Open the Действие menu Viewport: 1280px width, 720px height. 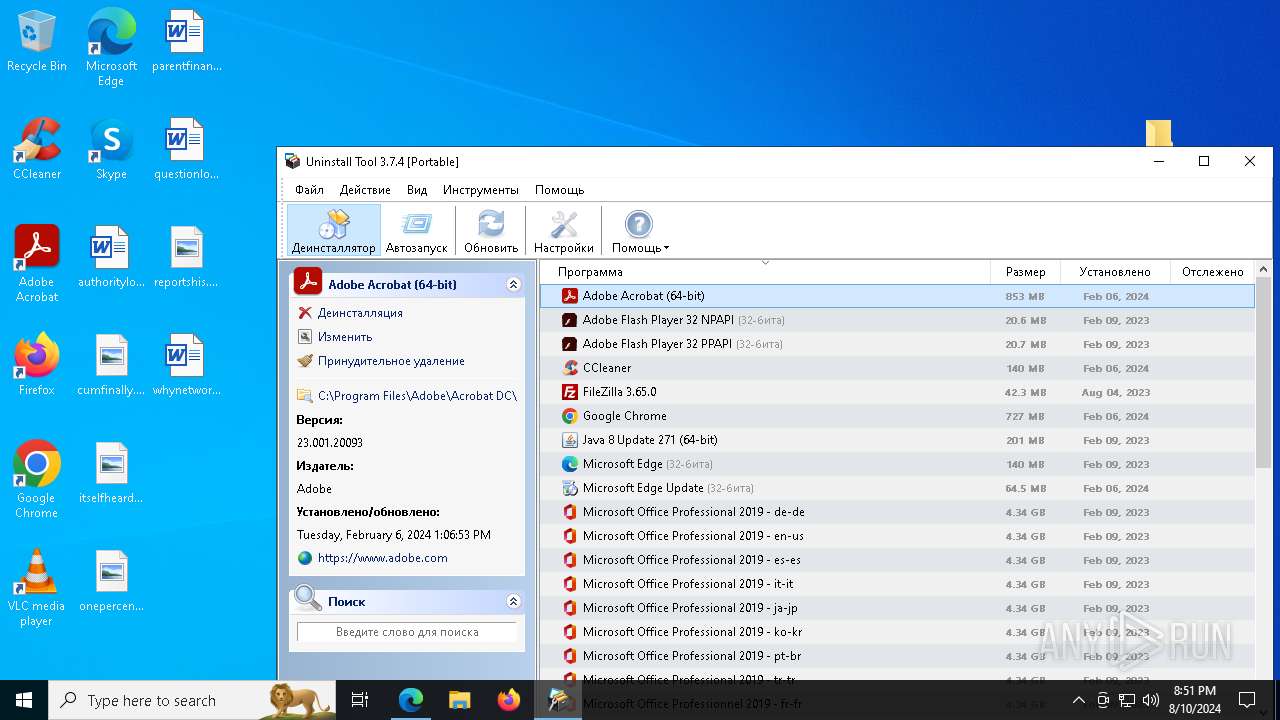pos(365,190)
